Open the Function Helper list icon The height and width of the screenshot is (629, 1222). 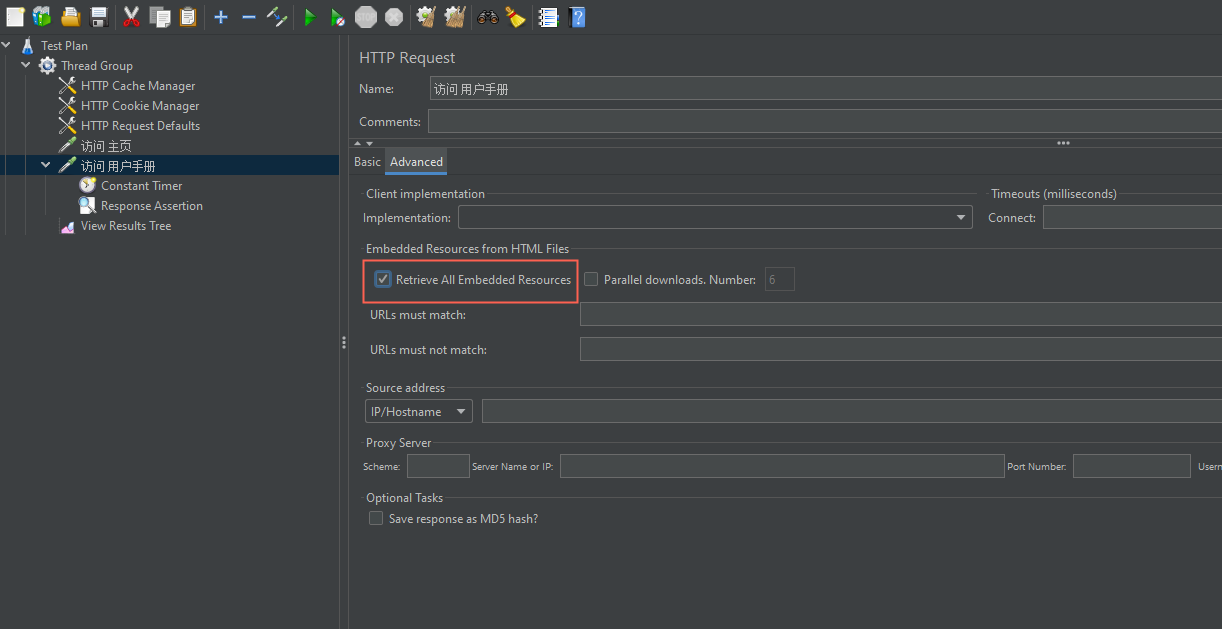point(548,16)
